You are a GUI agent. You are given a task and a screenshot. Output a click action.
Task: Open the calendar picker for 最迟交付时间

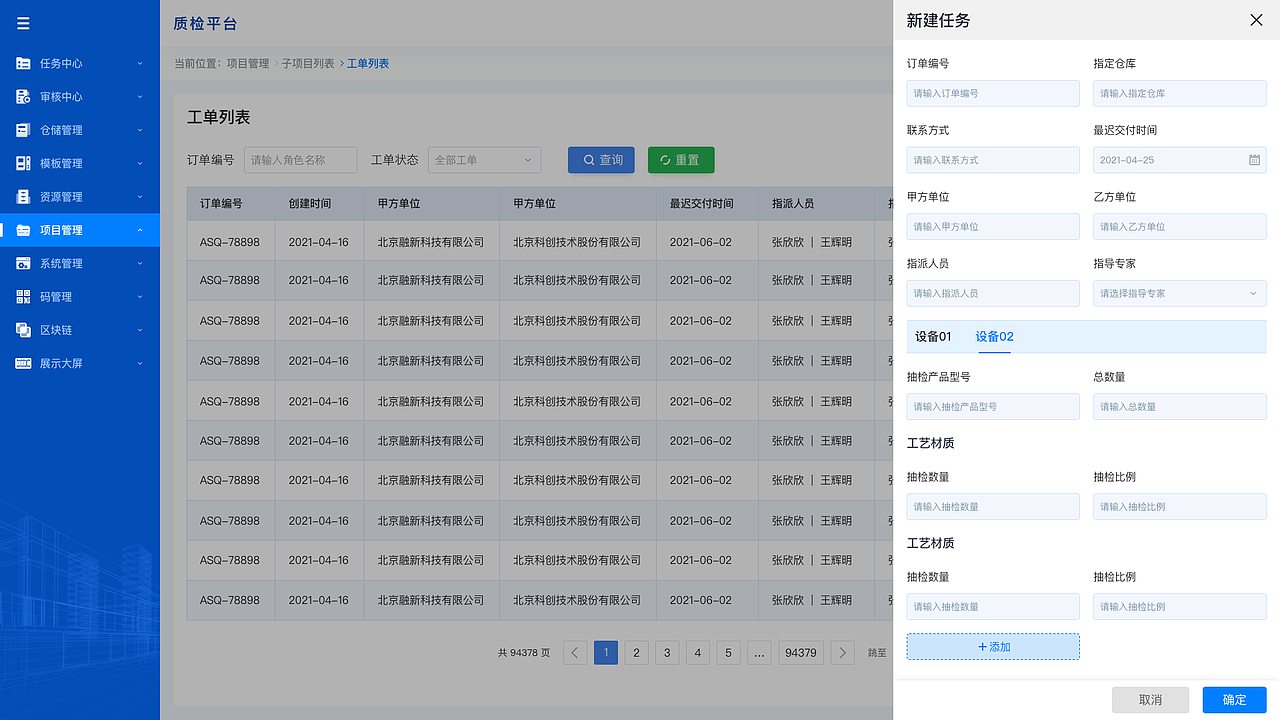pos(1254,160)
